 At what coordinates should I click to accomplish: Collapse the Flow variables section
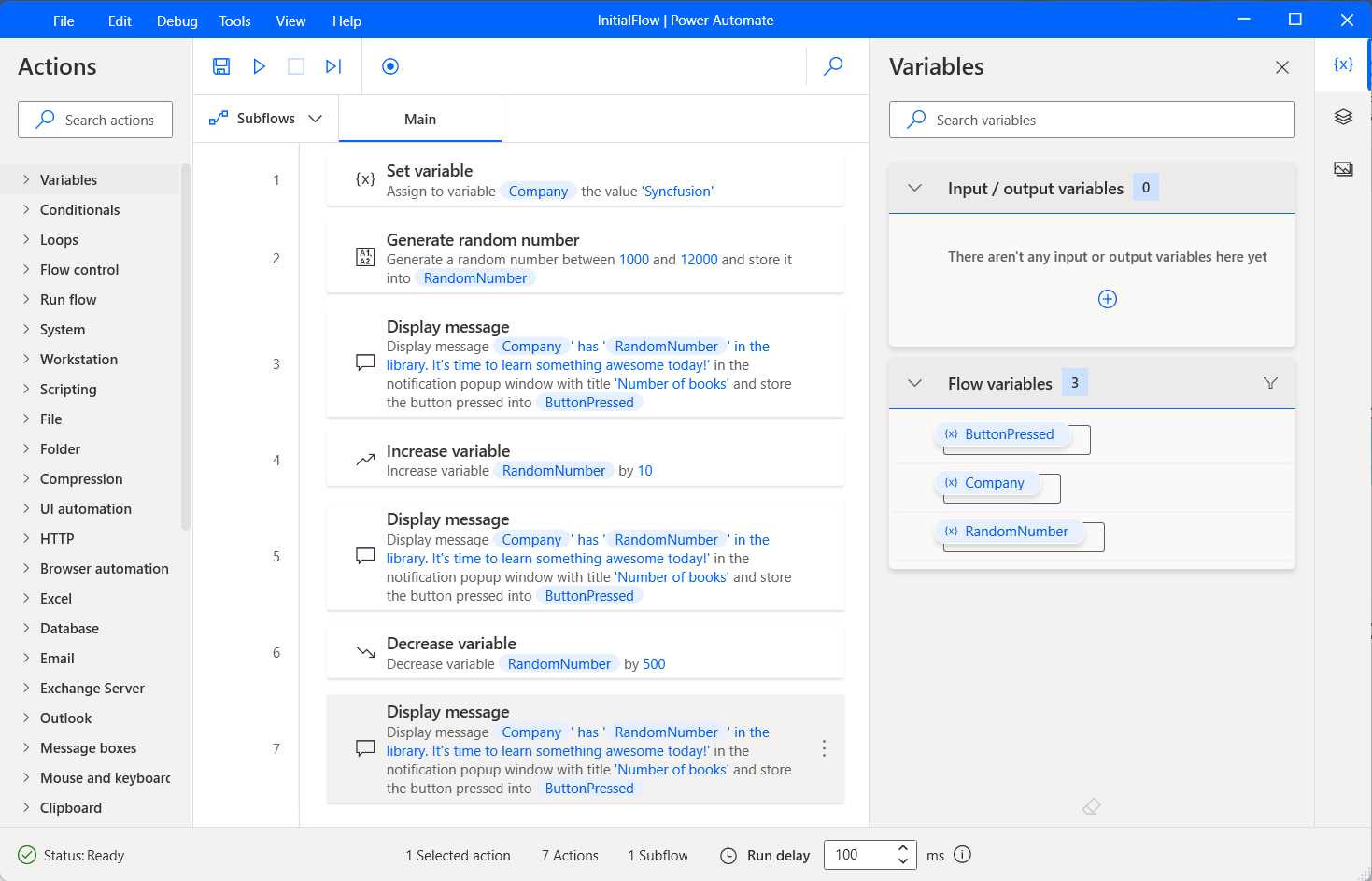pyautogui.click(x=915, y=383)
